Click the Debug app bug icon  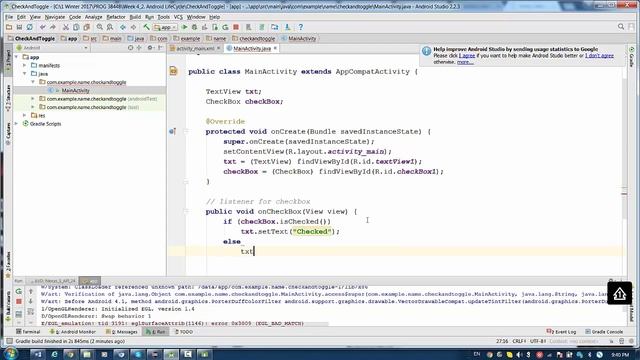pos(194,27)
